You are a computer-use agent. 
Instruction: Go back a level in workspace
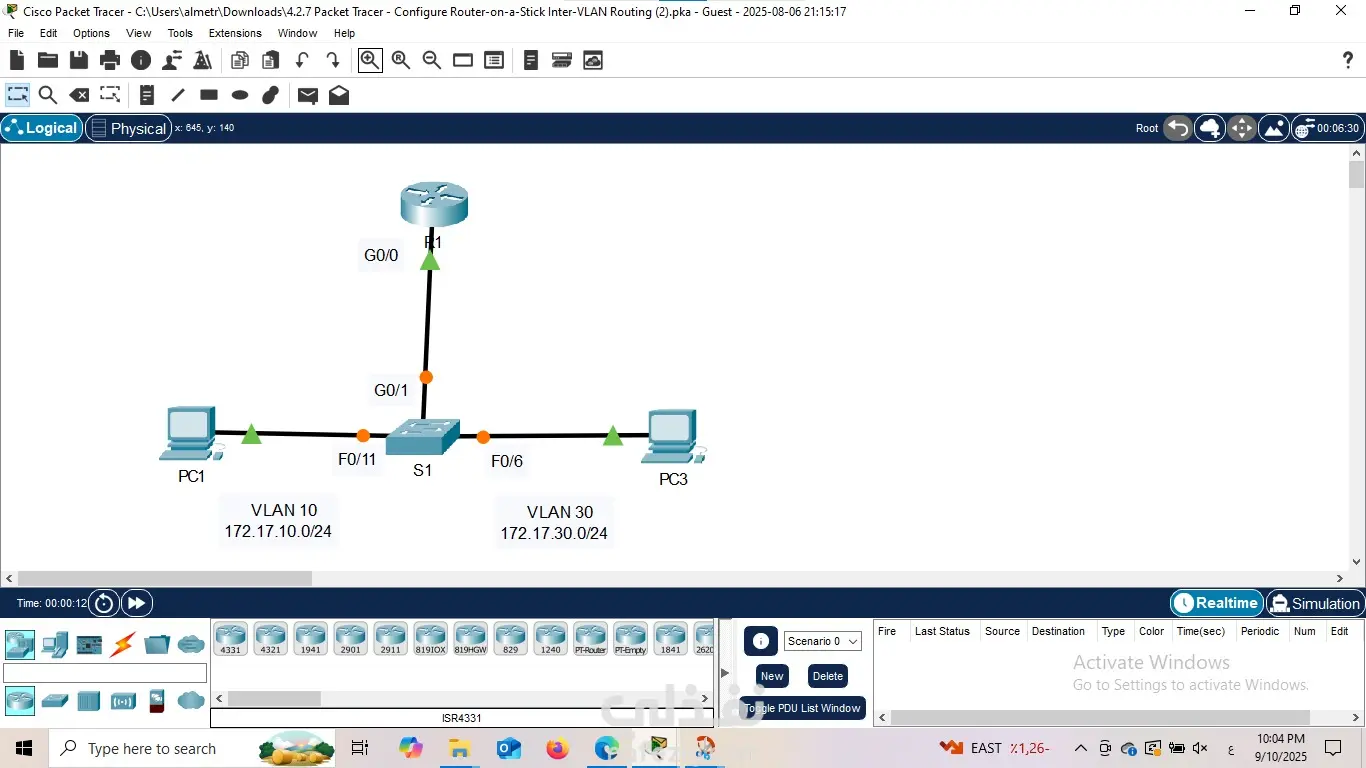(1178, 128)
